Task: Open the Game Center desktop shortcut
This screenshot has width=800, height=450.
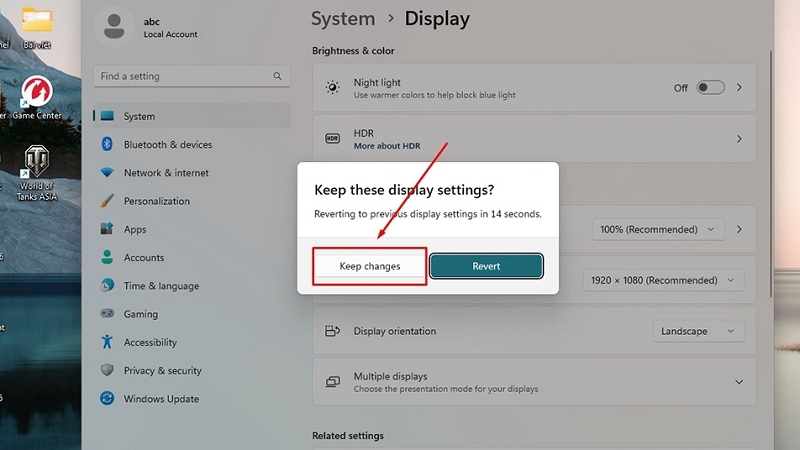Action: coord(37,97)
